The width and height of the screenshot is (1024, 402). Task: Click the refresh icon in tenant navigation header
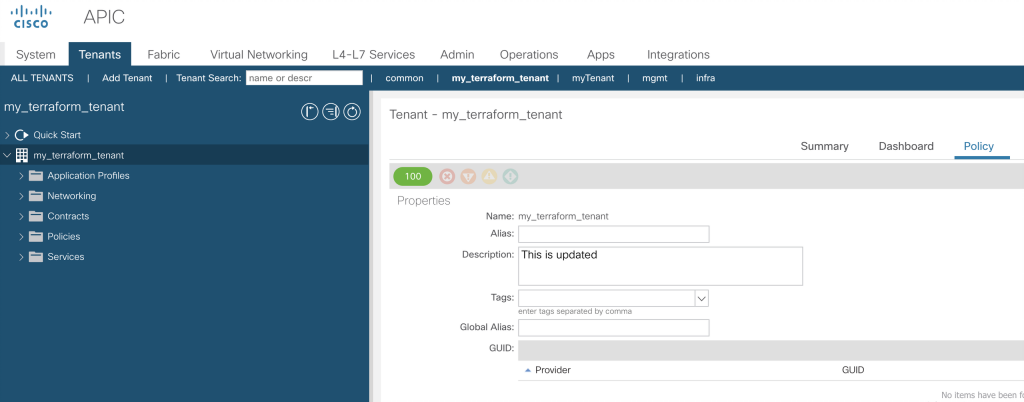[x=352, y=112]
